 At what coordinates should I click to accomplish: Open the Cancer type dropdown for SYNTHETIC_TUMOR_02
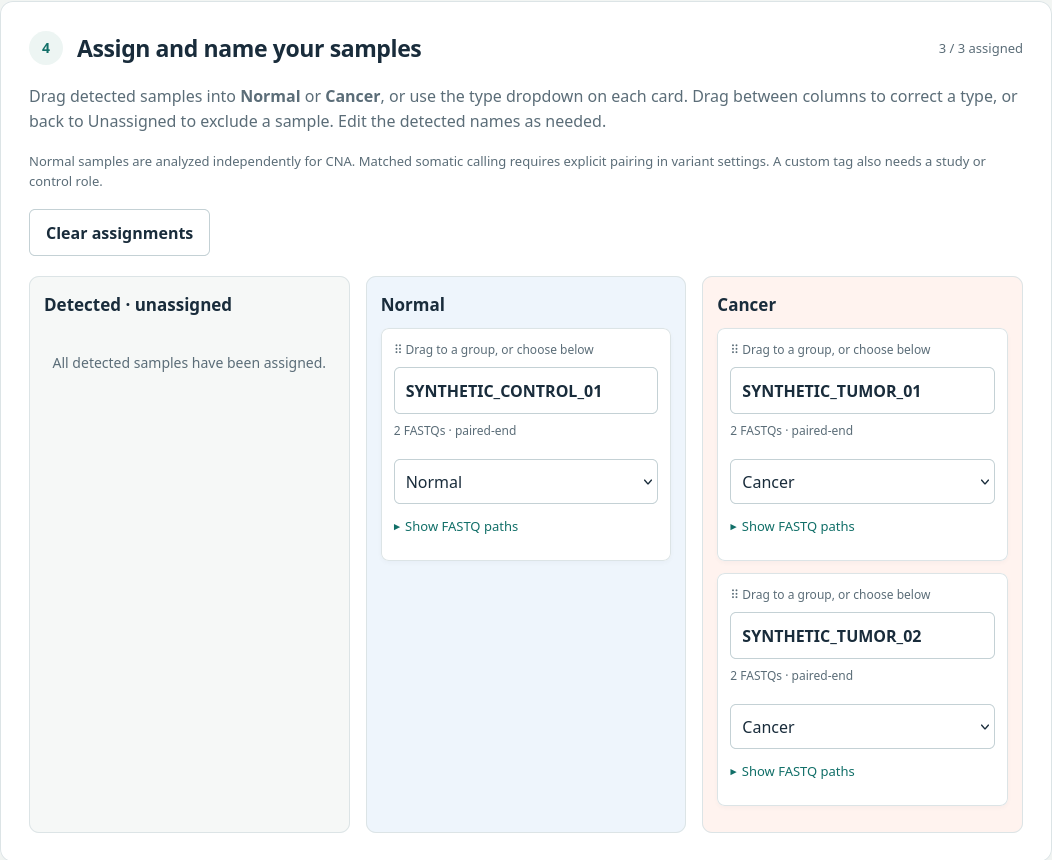pyautogui.click(x=862, y=727)
